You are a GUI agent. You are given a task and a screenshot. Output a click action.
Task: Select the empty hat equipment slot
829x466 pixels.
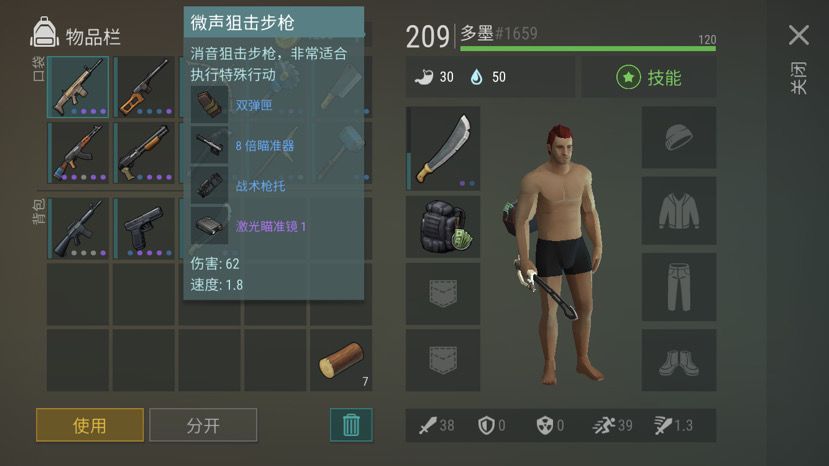679,138
